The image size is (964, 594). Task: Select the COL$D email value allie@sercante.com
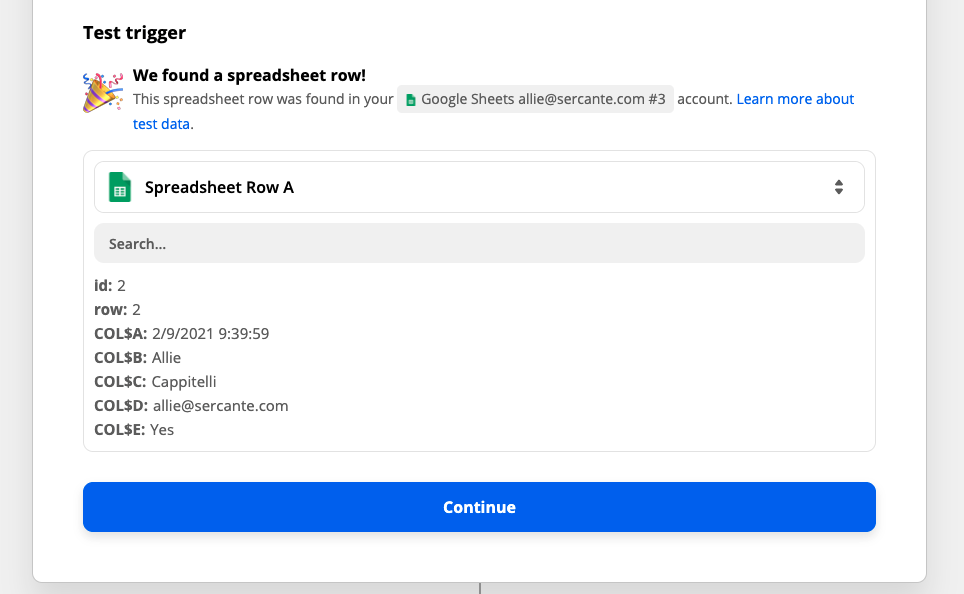point(221,405)
